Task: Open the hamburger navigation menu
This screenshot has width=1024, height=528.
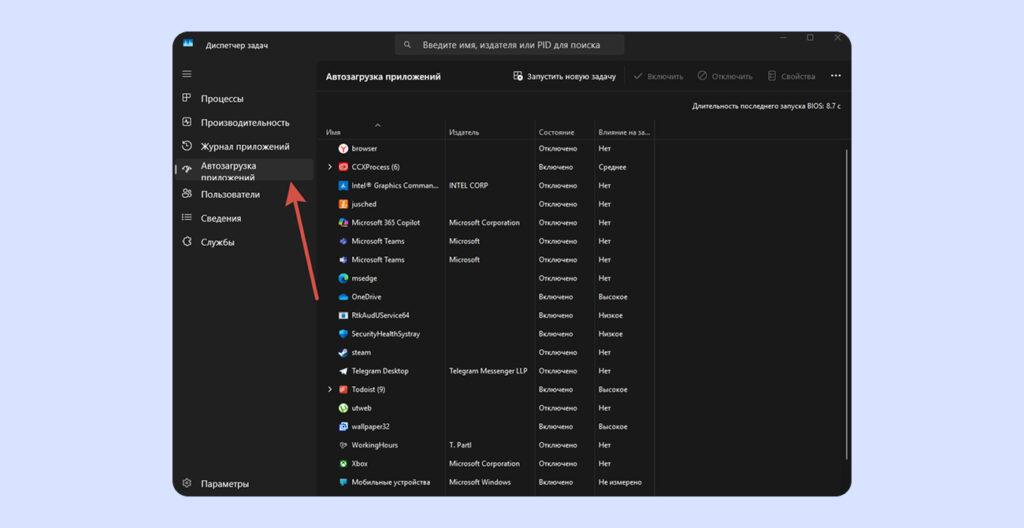Action: (187, 74)
